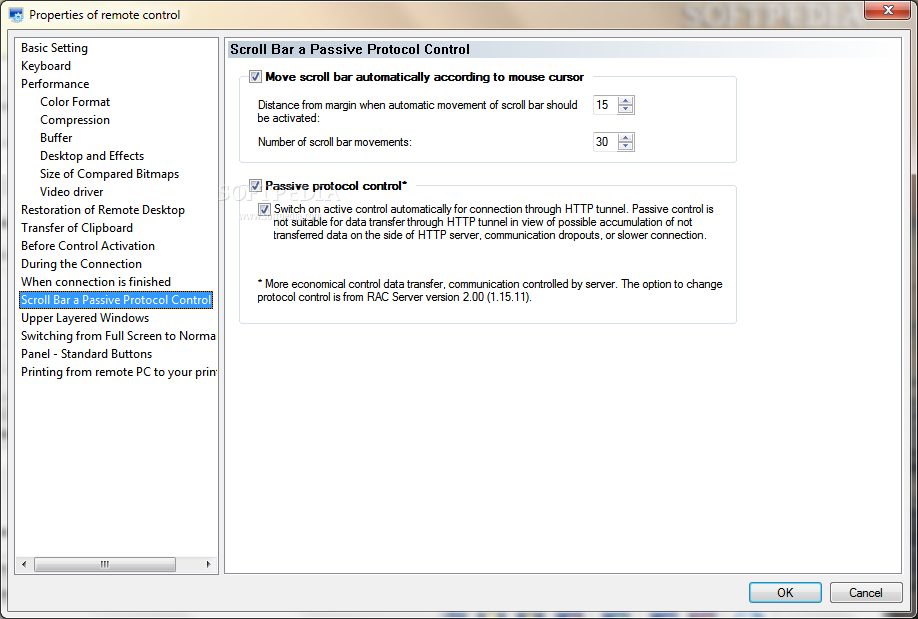Click the Distance from margin label text
The image size is (918, 619).
pos(417,111)
